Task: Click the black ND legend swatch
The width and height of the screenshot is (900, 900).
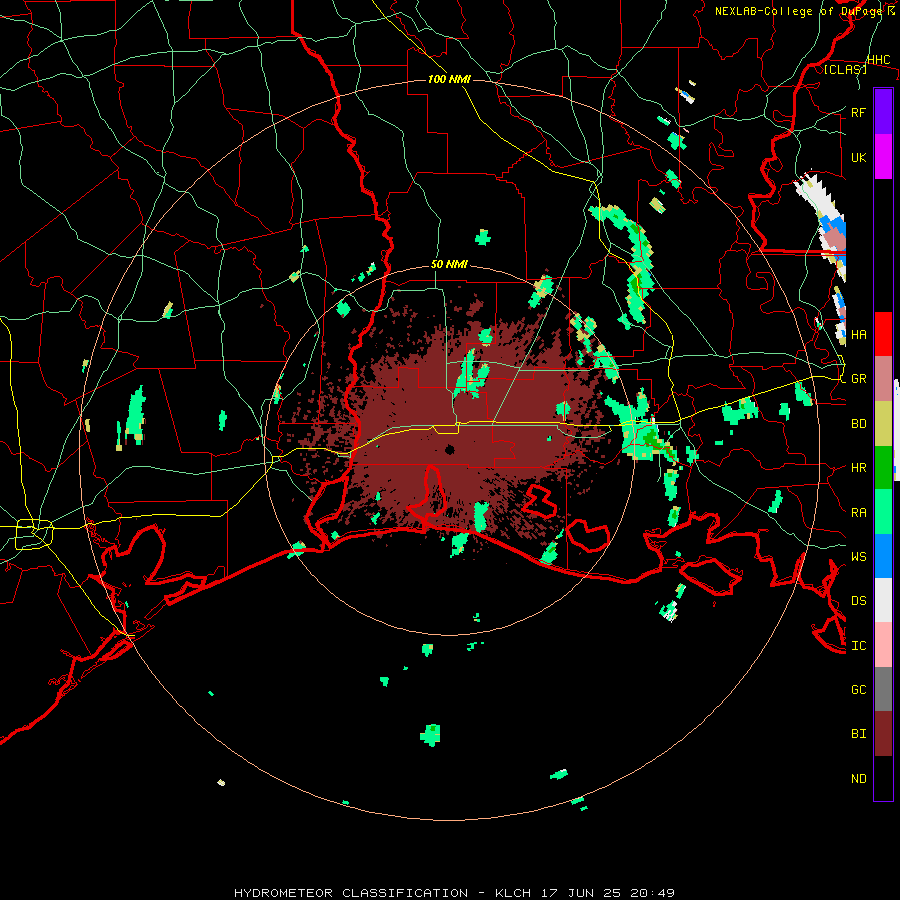Action: (883, 778)
